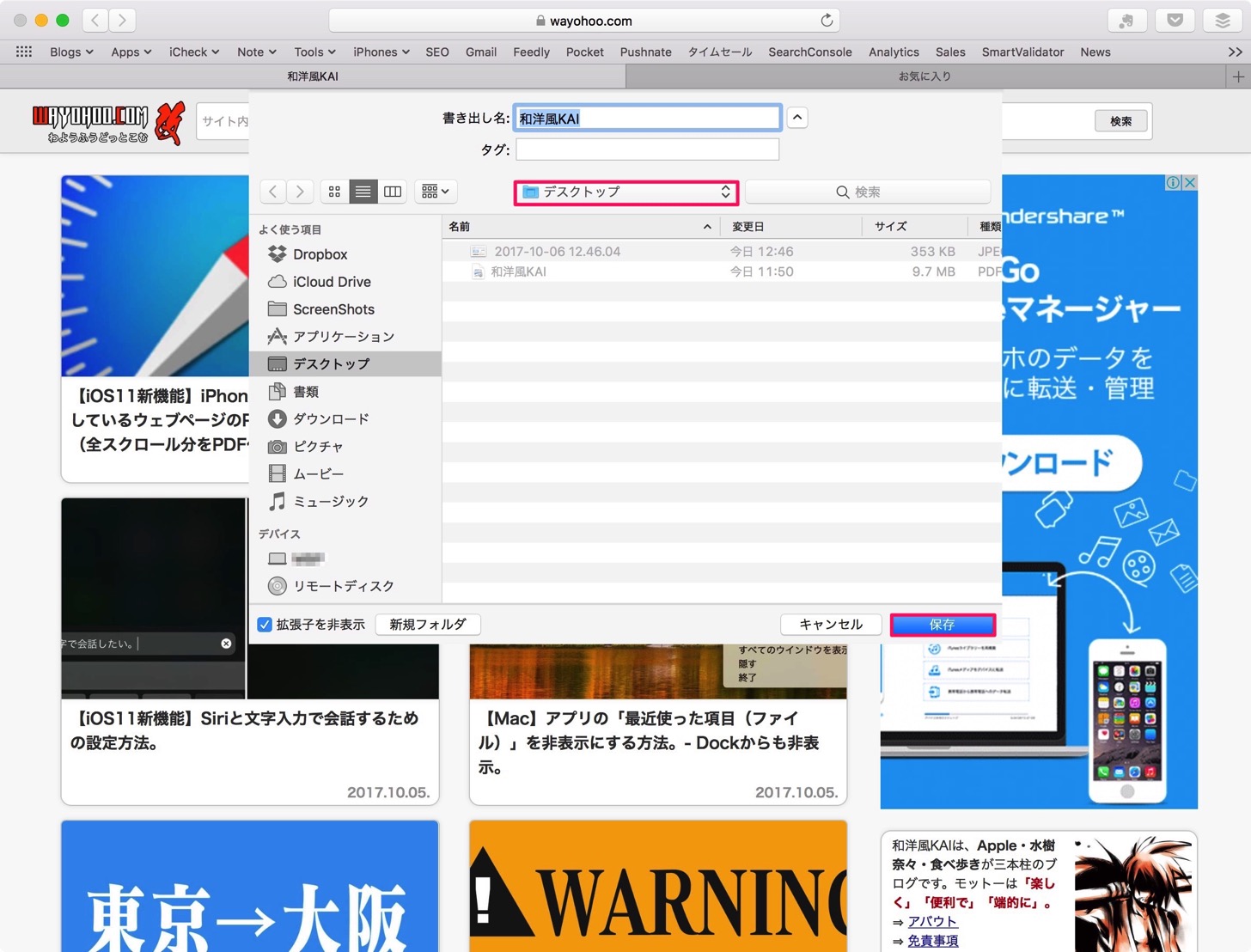Go forward in the save dialog folder history
The image size is (1251, 952).
(300, 192)
